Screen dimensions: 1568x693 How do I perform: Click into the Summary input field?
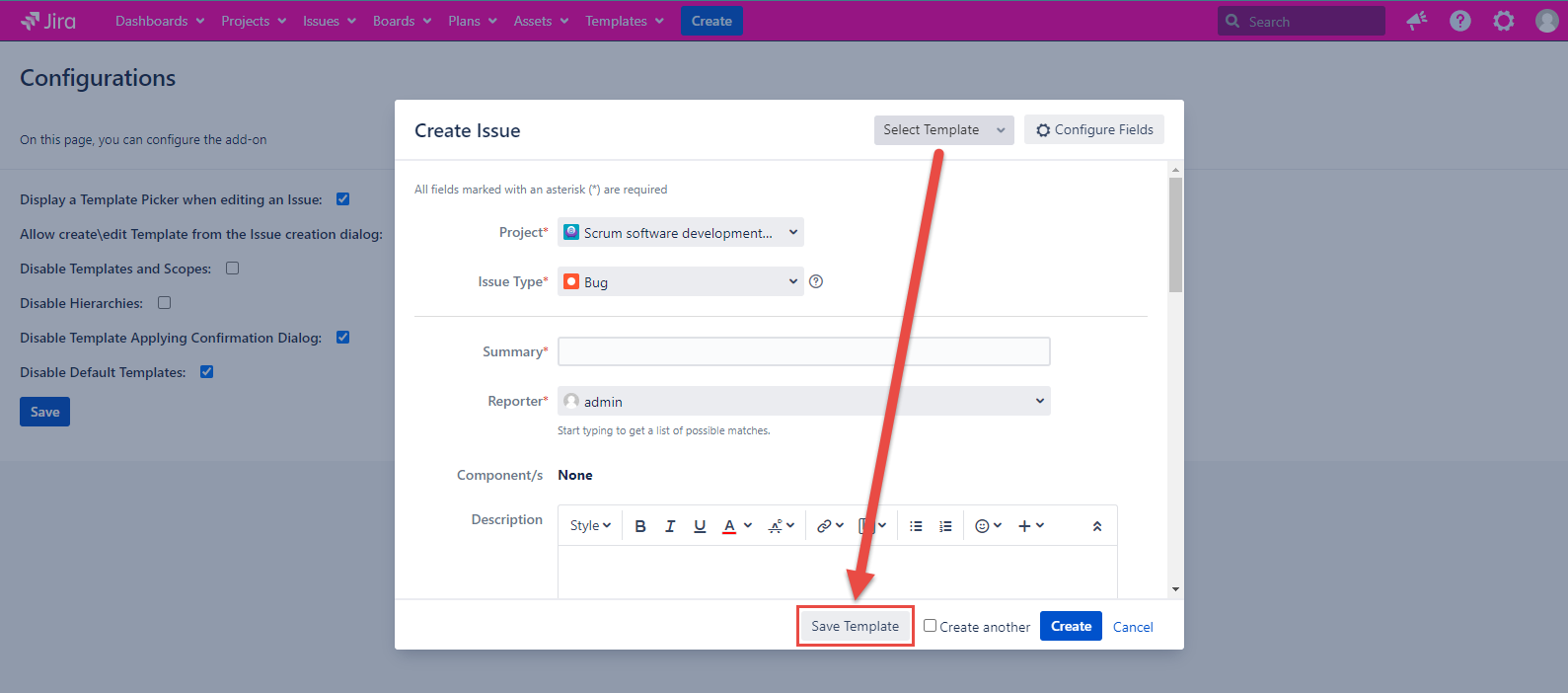tap(803, 351)
